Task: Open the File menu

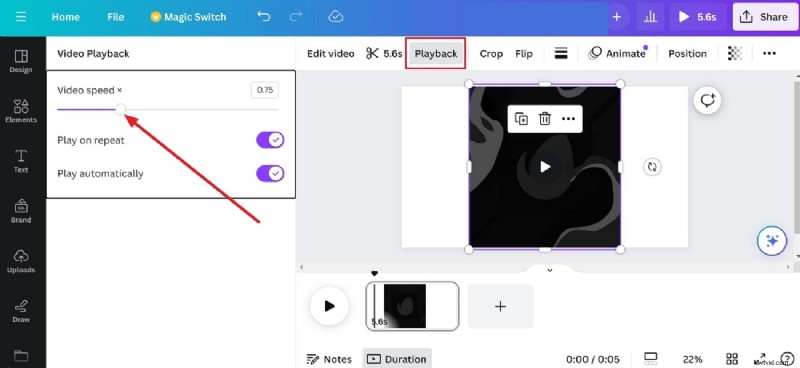Action: click(x=116, y=17)
